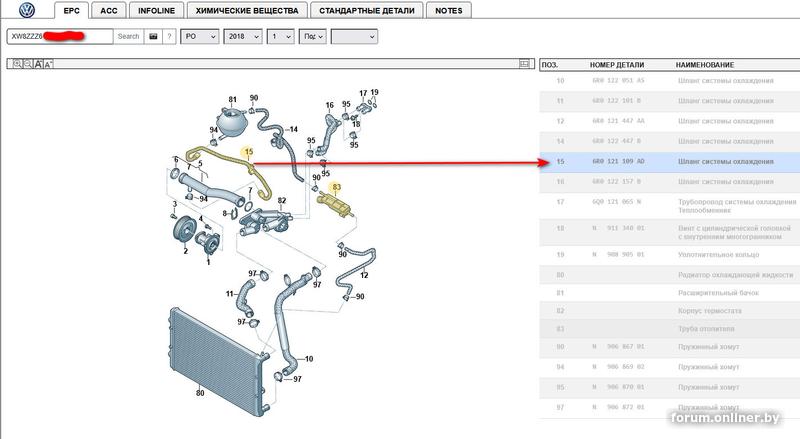This screenshot has width=800, height=439.
Task: Click the question mark help icon
Action: 169,36
